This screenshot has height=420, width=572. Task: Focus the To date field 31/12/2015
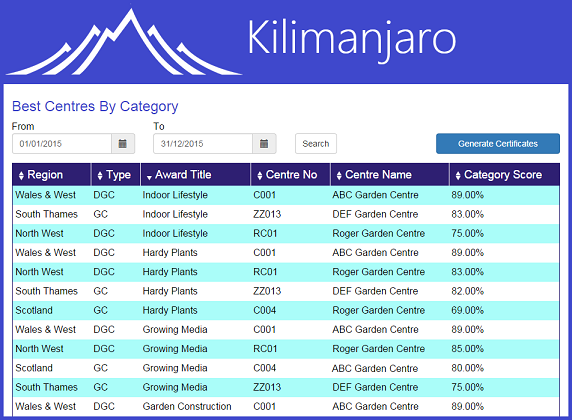click(203, 143)
